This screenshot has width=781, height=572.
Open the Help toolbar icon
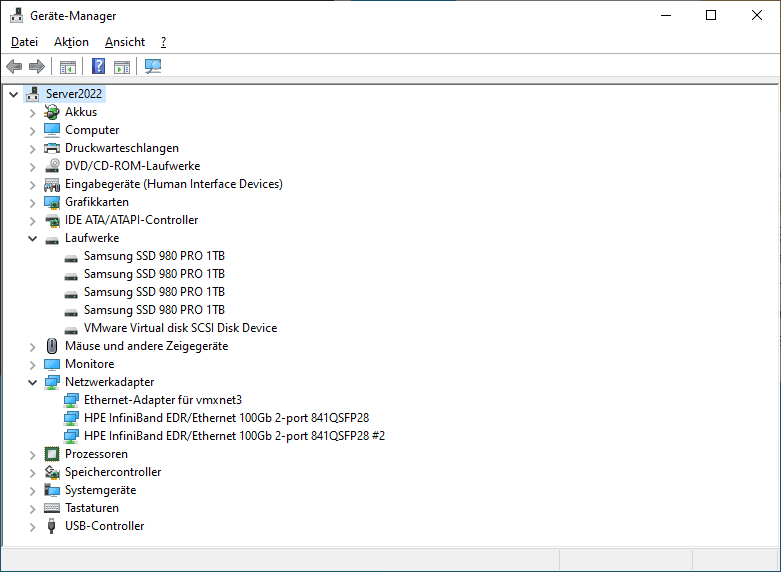click(x=99, y=66)
